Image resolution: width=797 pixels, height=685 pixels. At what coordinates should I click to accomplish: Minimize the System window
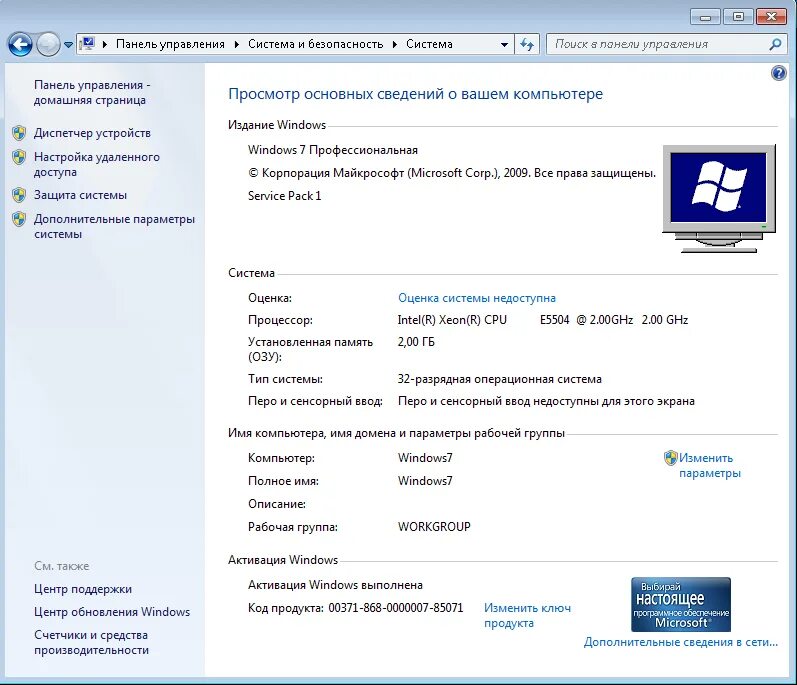coord(705,17)
